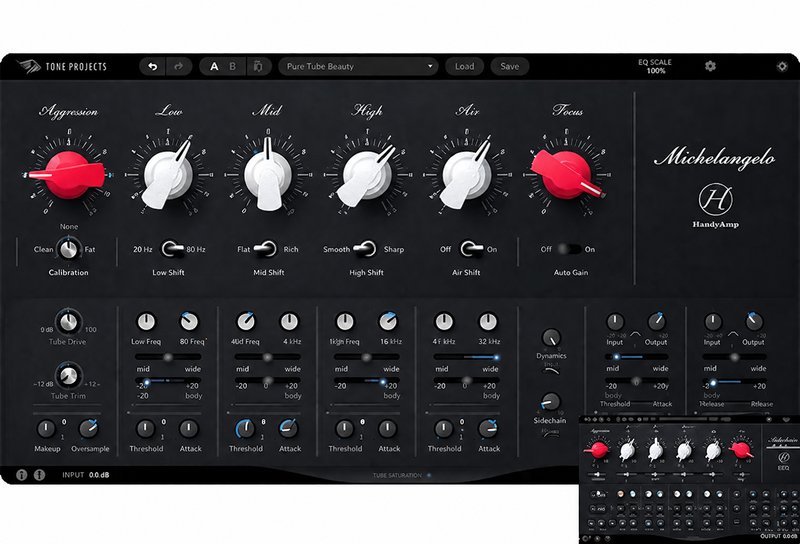This screenshot has height=544, width=800.
Task: Click the Low band body -20/+20 slider
Action: coord(168,381)
